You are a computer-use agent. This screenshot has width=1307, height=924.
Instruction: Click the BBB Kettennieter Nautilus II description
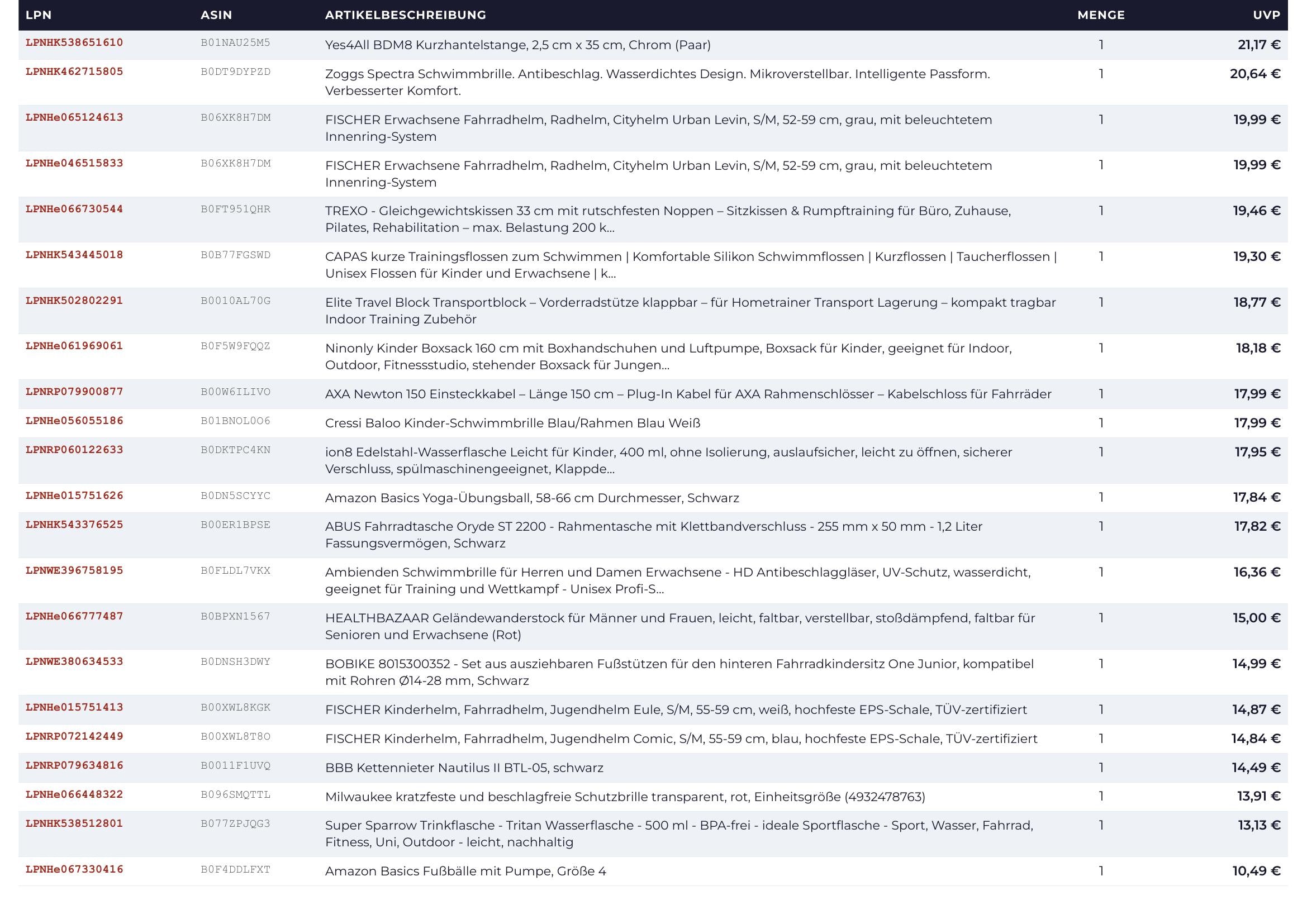tap(464, 768)
